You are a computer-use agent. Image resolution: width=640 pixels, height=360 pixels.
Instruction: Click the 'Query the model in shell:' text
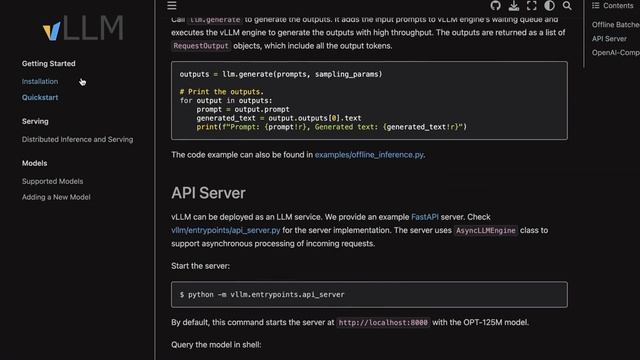click(x=216, y=344)
